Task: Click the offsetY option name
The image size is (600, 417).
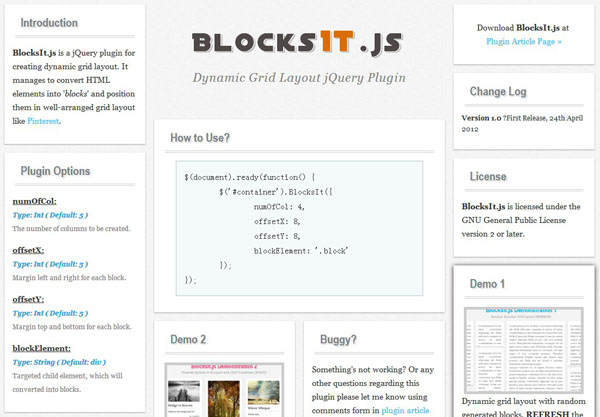Action: [x=28, y=299]
